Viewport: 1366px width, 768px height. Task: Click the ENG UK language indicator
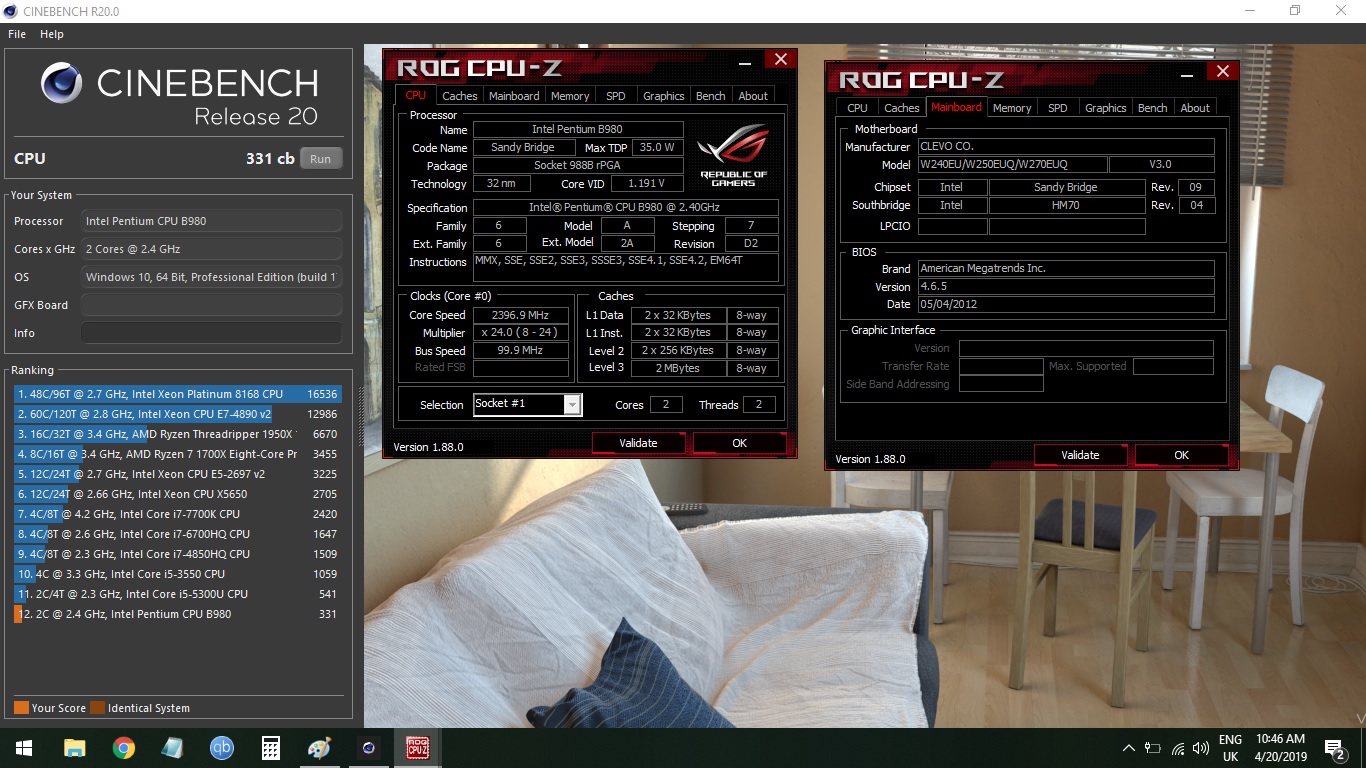1230,748
